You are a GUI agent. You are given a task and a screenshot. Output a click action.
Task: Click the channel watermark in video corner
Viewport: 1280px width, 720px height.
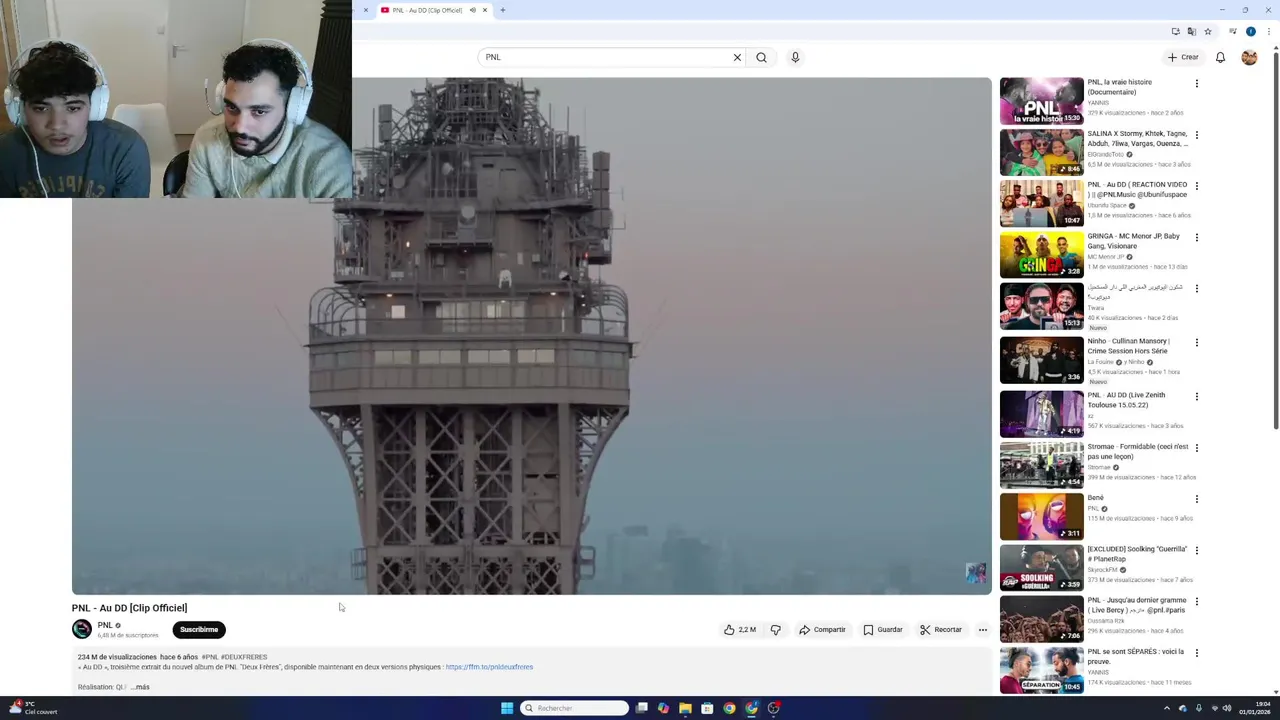pyautogui.click(x=975, y=573)
